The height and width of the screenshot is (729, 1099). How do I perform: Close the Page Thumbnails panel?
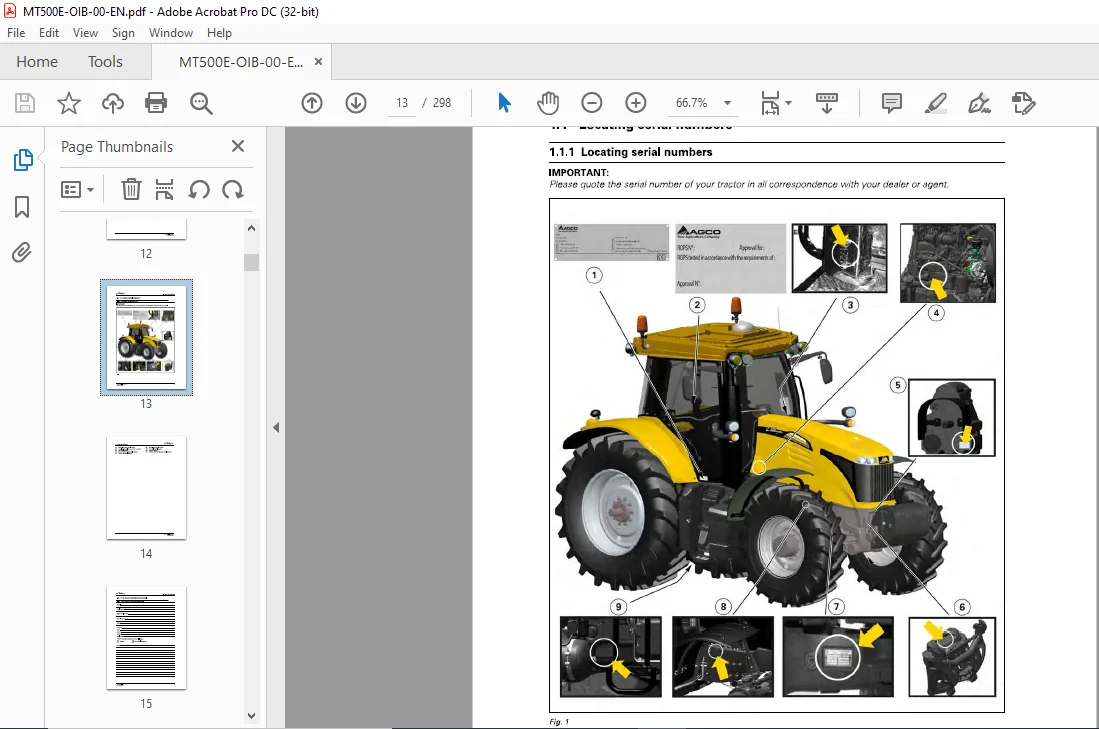pyautogui.click(x=238, y=146)
